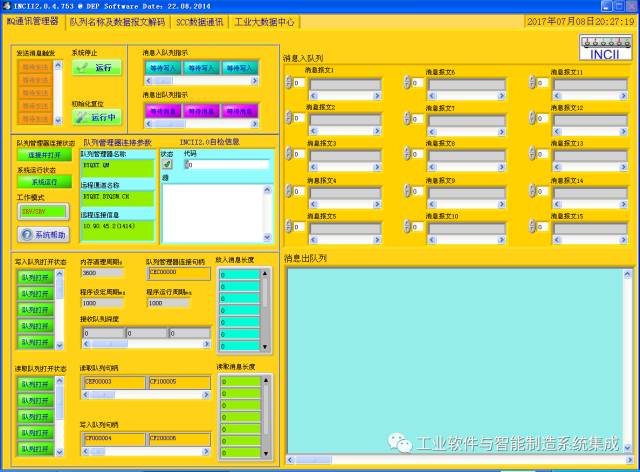Click the 消息出队列 cyan text area
The height and width of the screenshot is (472, 640).
click(x=455, y=361)
